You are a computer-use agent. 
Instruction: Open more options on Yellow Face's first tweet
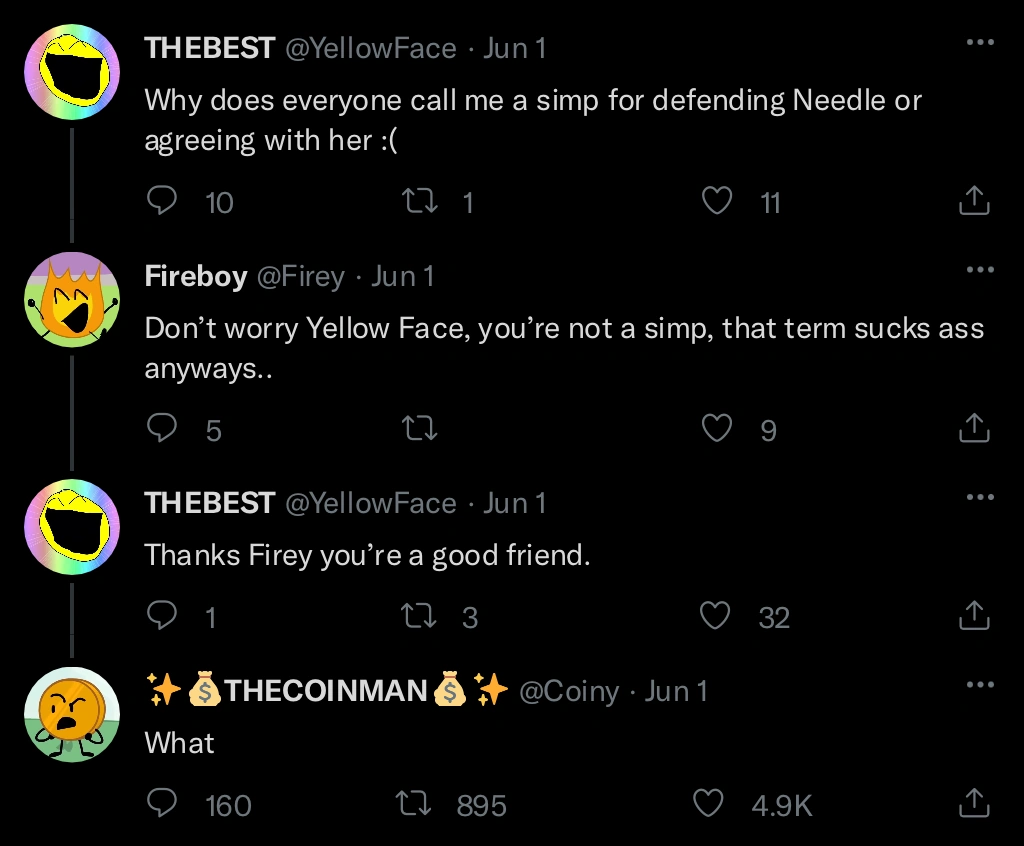click(x=980, y=42)
